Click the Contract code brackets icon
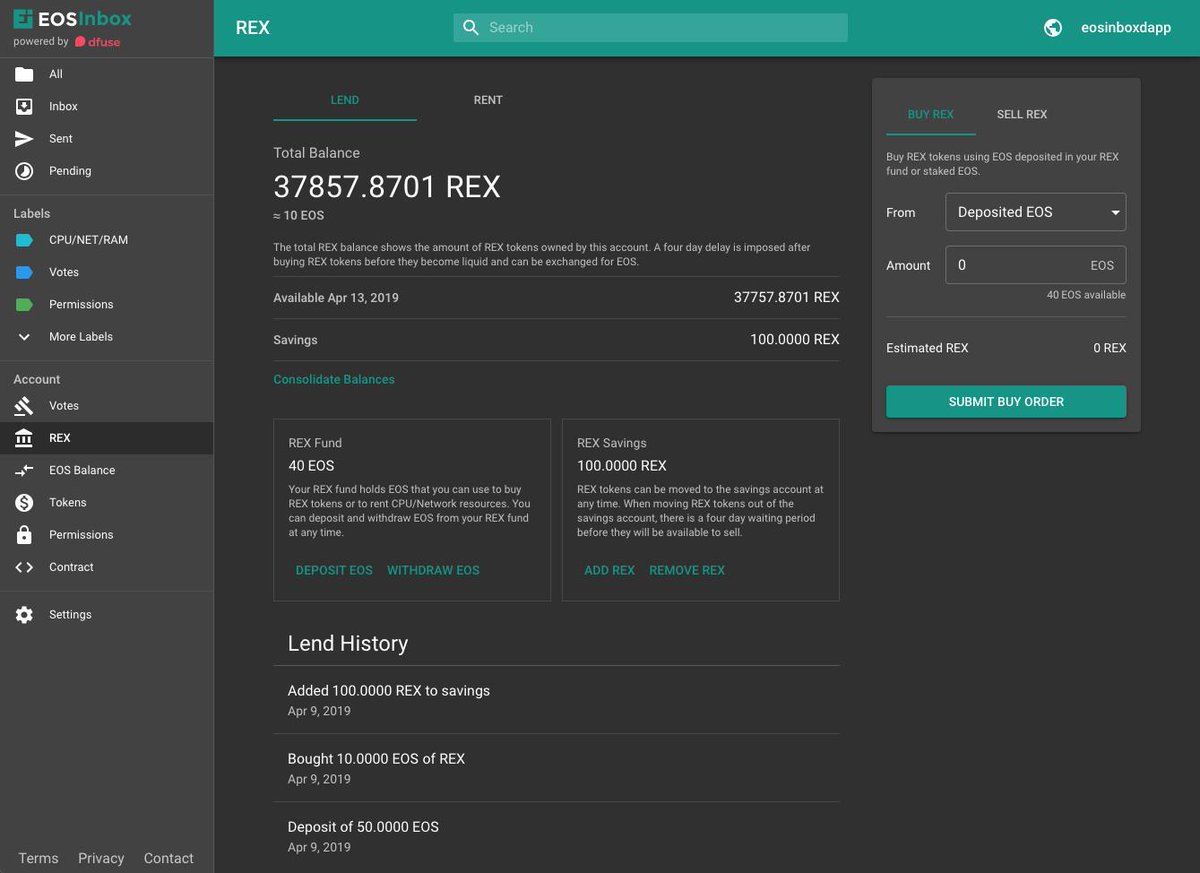Image resolution: width=1200 pixels, height=873 pixels. [24, 567]
